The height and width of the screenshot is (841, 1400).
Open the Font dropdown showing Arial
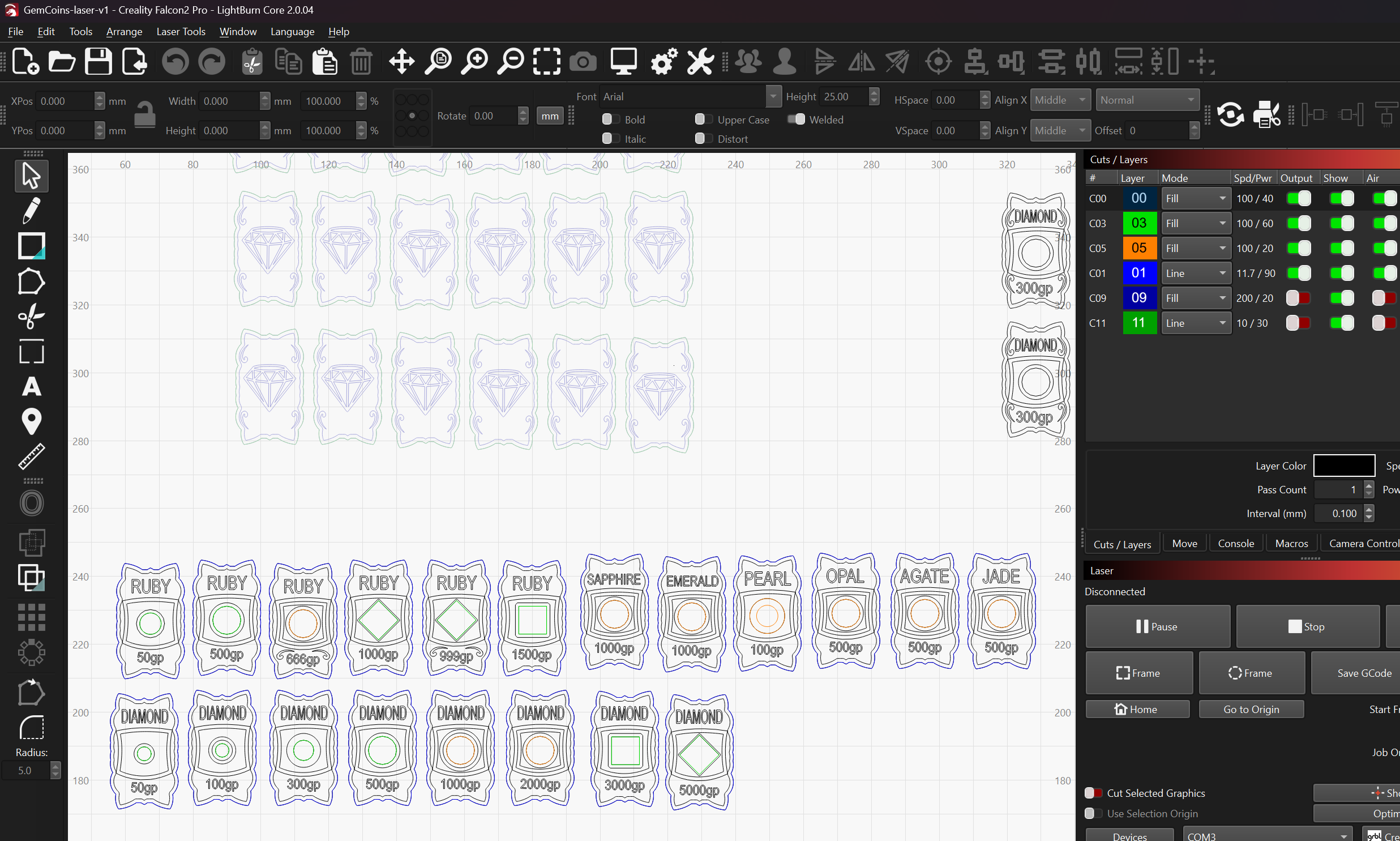coord(690,97)
